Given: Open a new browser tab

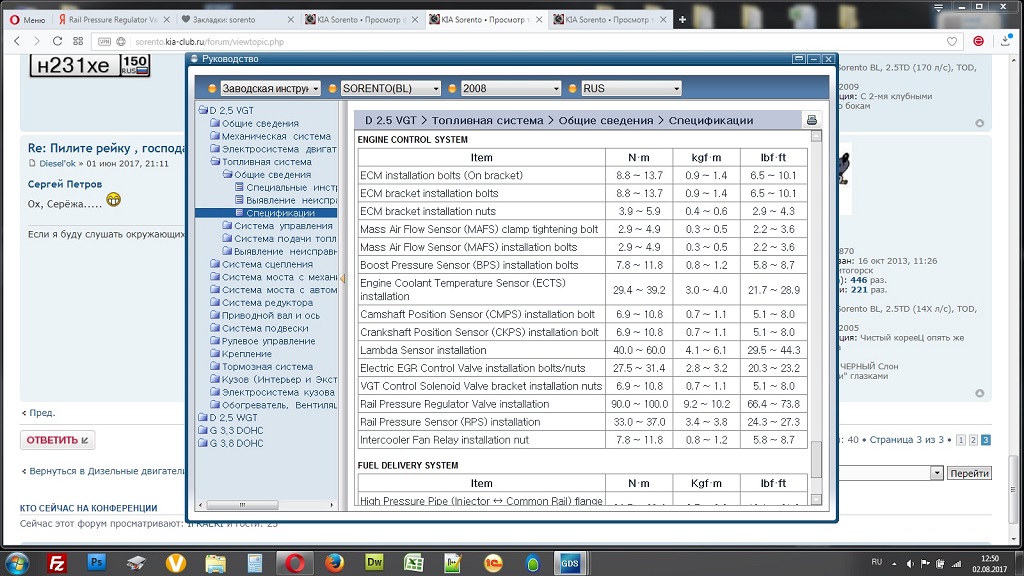Looking at the screenshot, I should pos(682,19).
